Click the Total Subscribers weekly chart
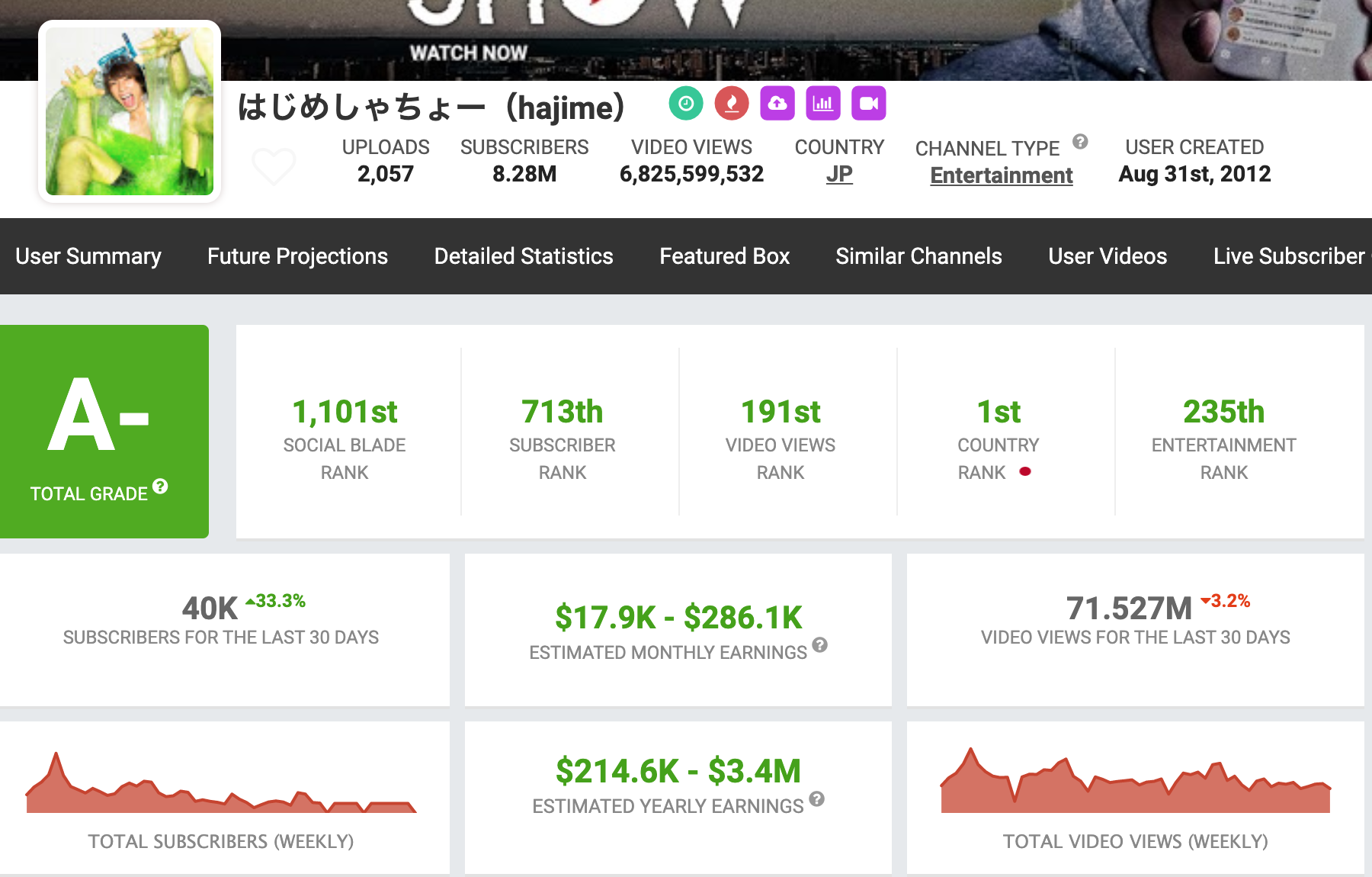The height and width of the screenshot is (877, 1372). 221,785
